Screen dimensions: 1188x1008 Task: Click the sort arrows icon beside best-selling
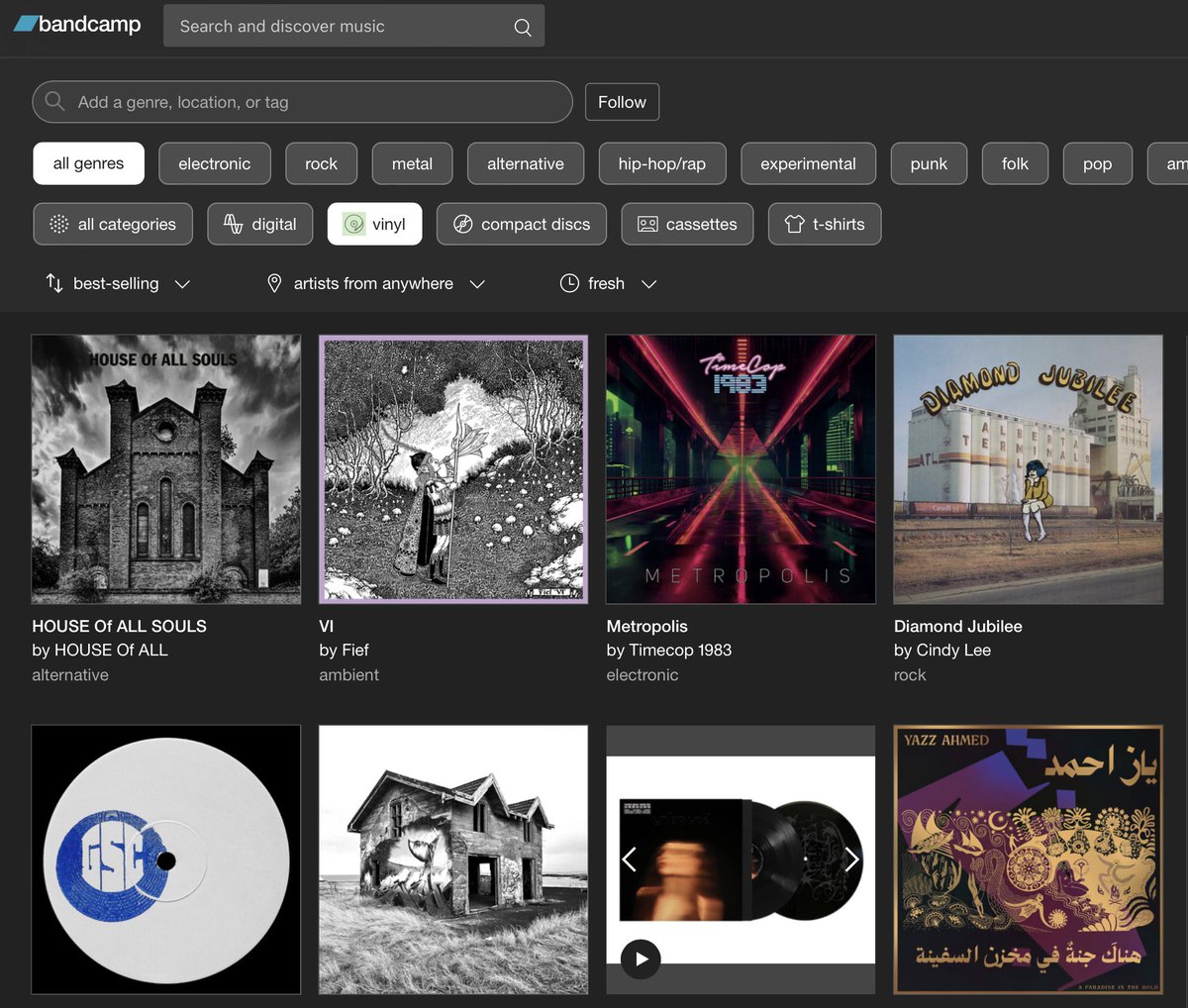coord(54,283)
